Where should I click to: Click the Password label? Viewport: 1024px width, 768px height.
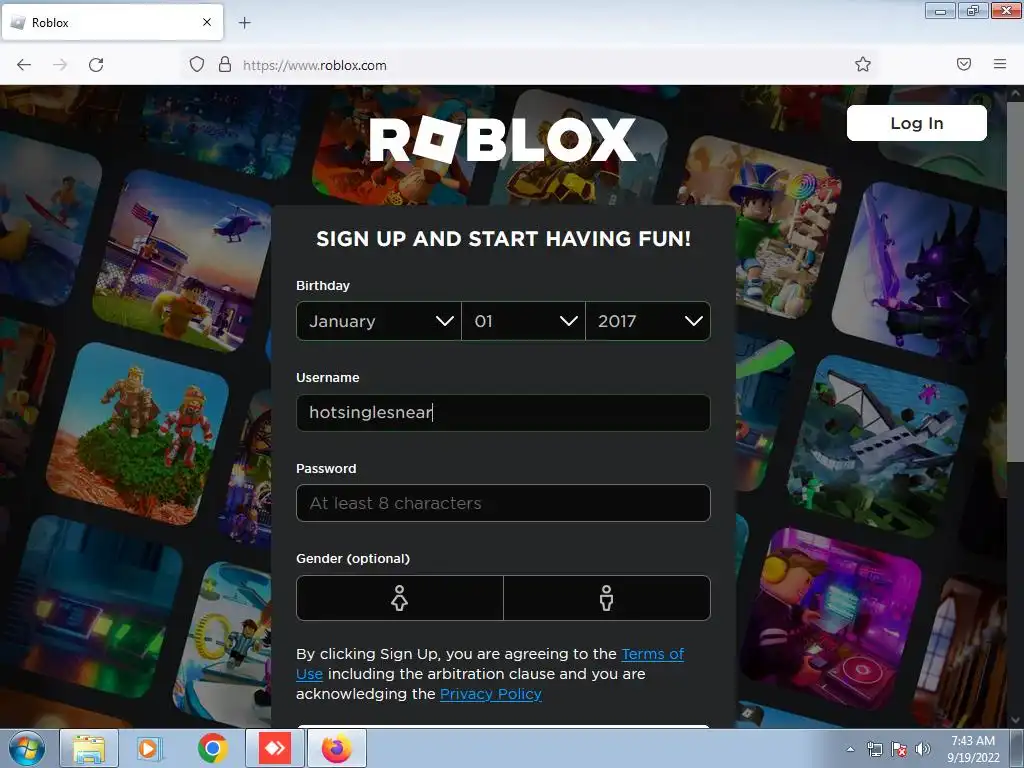tap(326, 468)
